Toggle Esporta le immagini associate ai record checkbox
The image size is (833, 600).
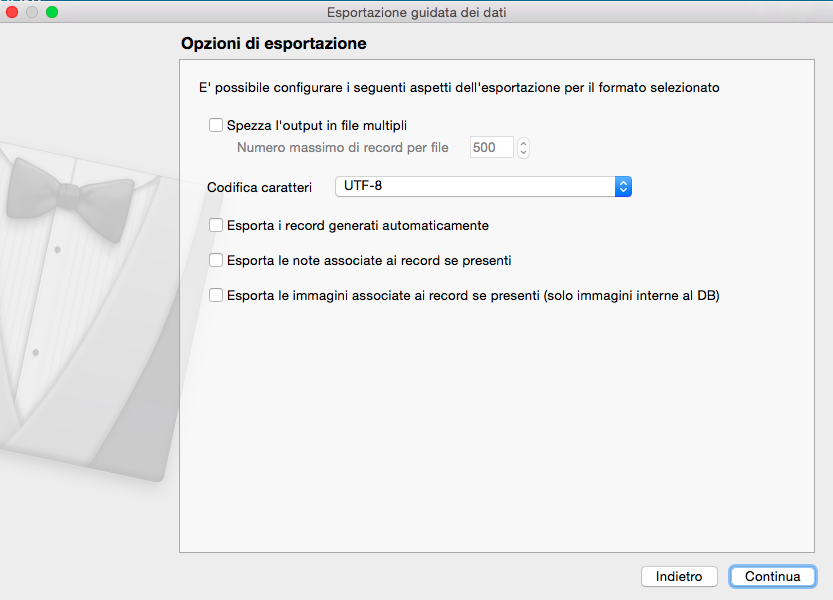(215, 295)
